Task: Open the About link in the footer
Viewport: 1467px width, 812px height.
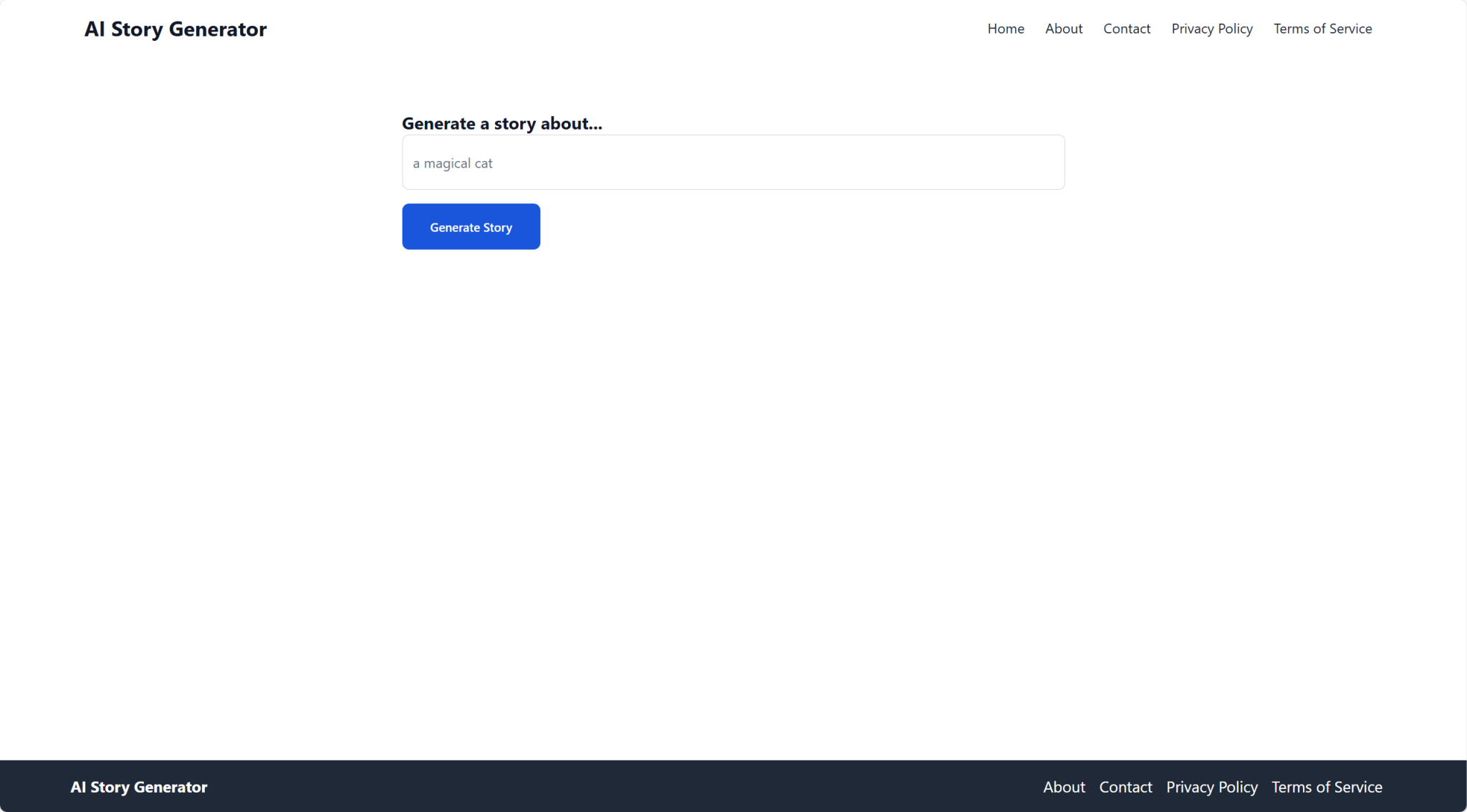Action: pos(1064,787)
